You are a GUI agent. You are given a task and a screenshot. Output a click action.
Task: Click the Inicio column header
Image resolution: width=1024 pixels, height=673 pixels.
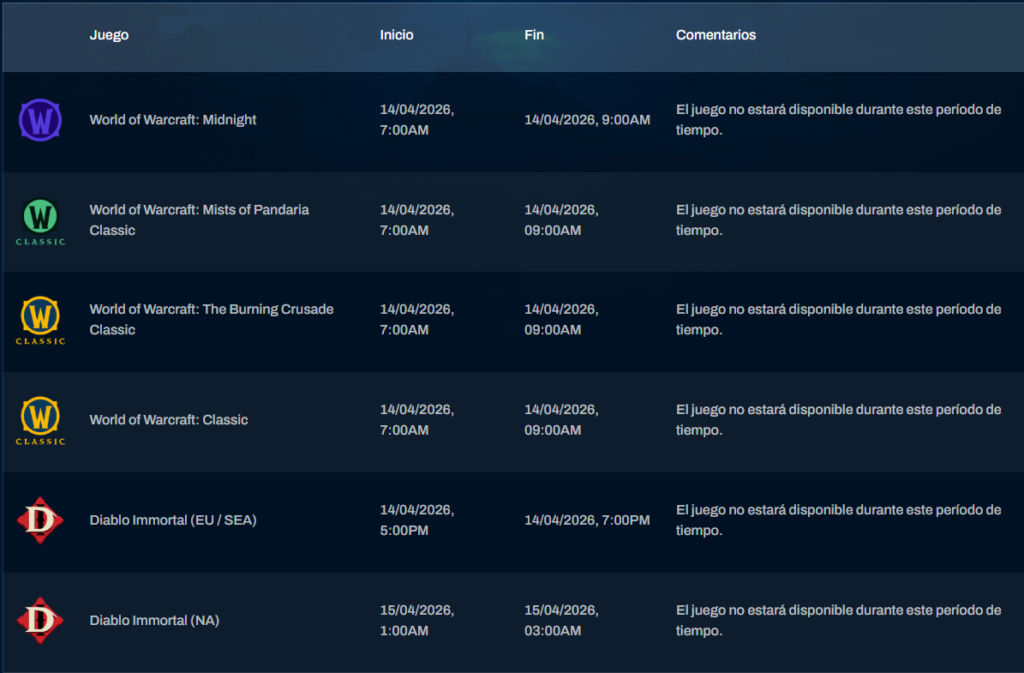click(x=396, y=35)
